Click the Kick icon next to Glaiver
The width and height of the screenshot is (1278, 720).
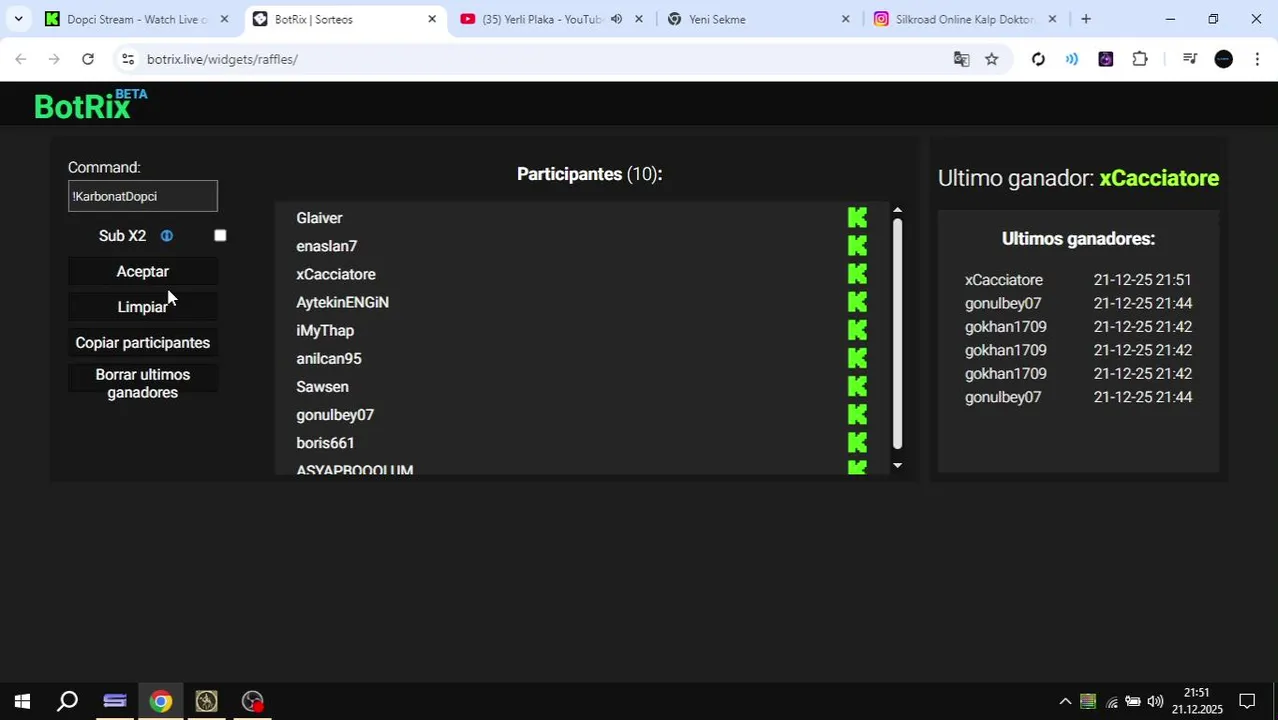[857, 218]
